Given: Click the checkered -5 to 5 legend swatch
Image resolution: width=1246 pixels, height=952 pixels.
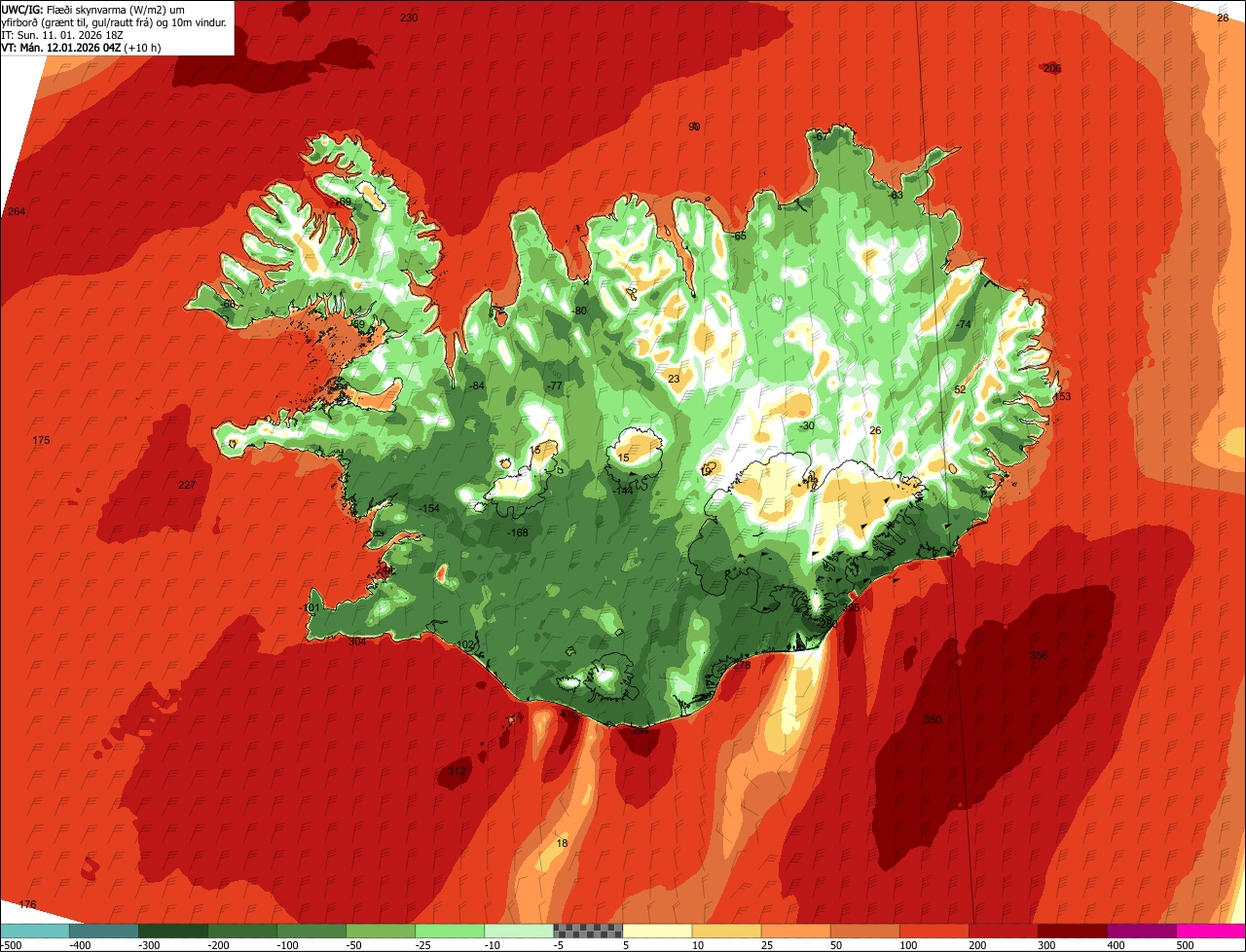Looking at the screenshot, I should tap(588, 931).
